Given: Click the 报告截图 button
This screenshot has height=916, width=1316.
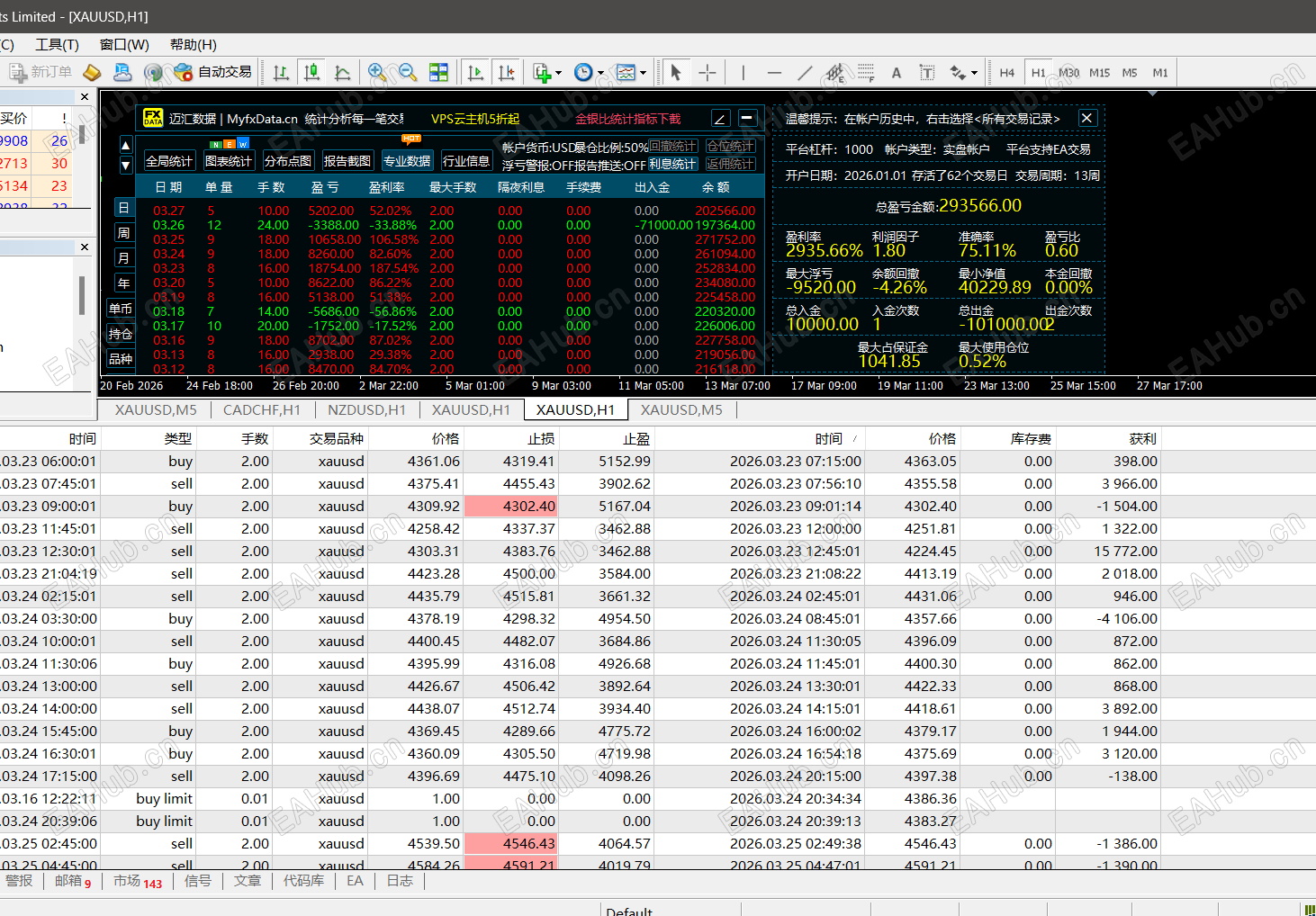Looking at the screenshot, I should pos(347,161).
